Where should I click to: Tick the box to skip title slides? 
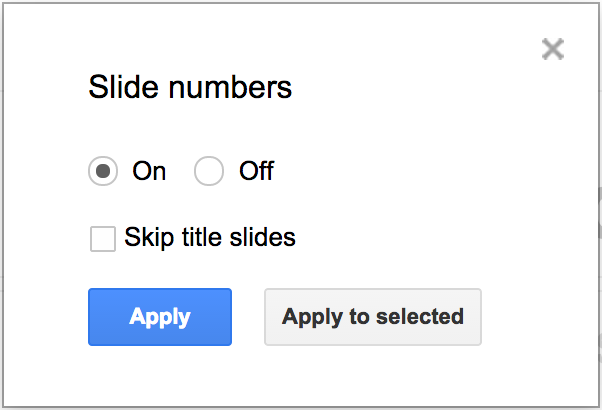[x=103, y=239]
